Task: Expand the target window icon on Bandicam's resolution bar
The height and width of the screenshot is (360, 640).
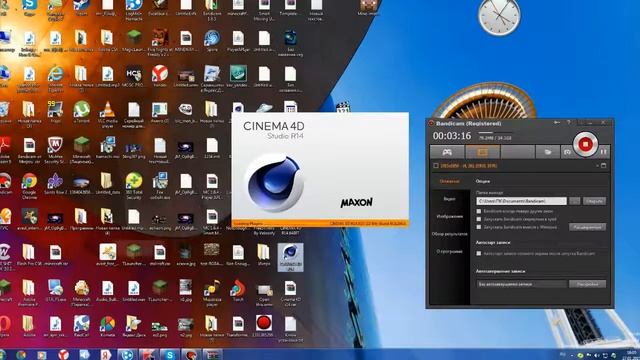Action: (x=604, y=166)
